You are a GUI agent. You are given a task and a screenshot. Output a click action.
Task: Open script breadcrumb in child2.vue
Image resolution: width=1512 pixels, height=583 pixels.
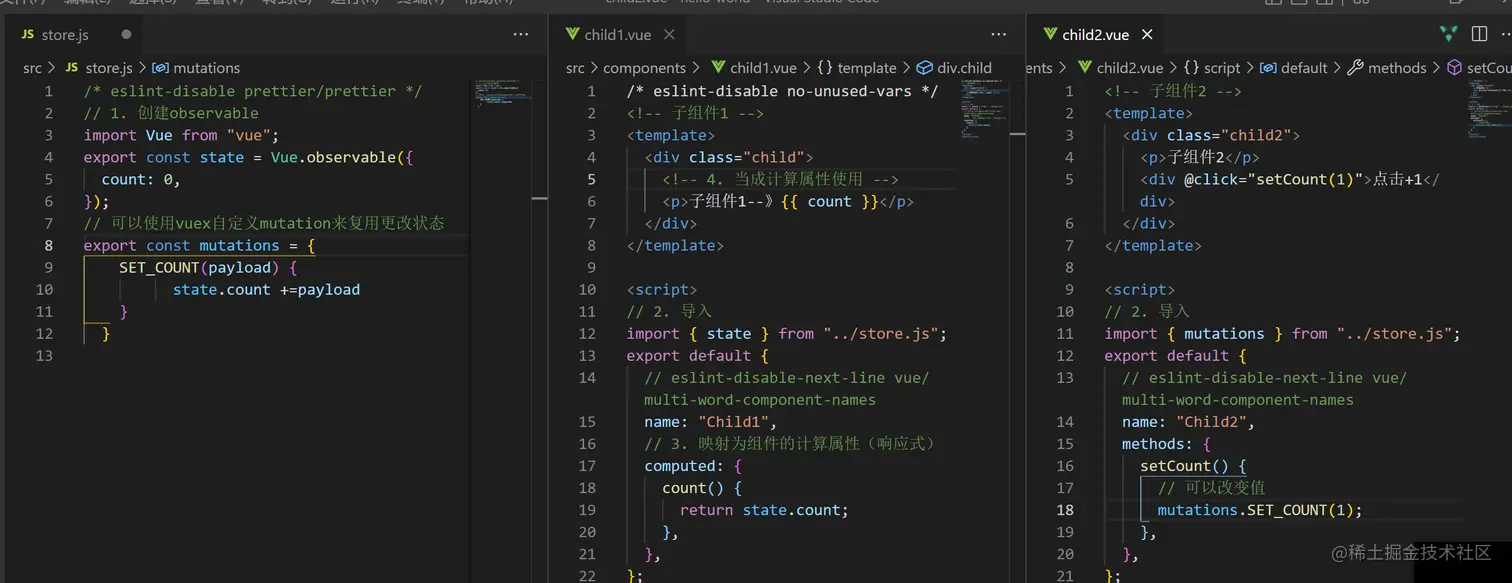(x=1212, y=68)
